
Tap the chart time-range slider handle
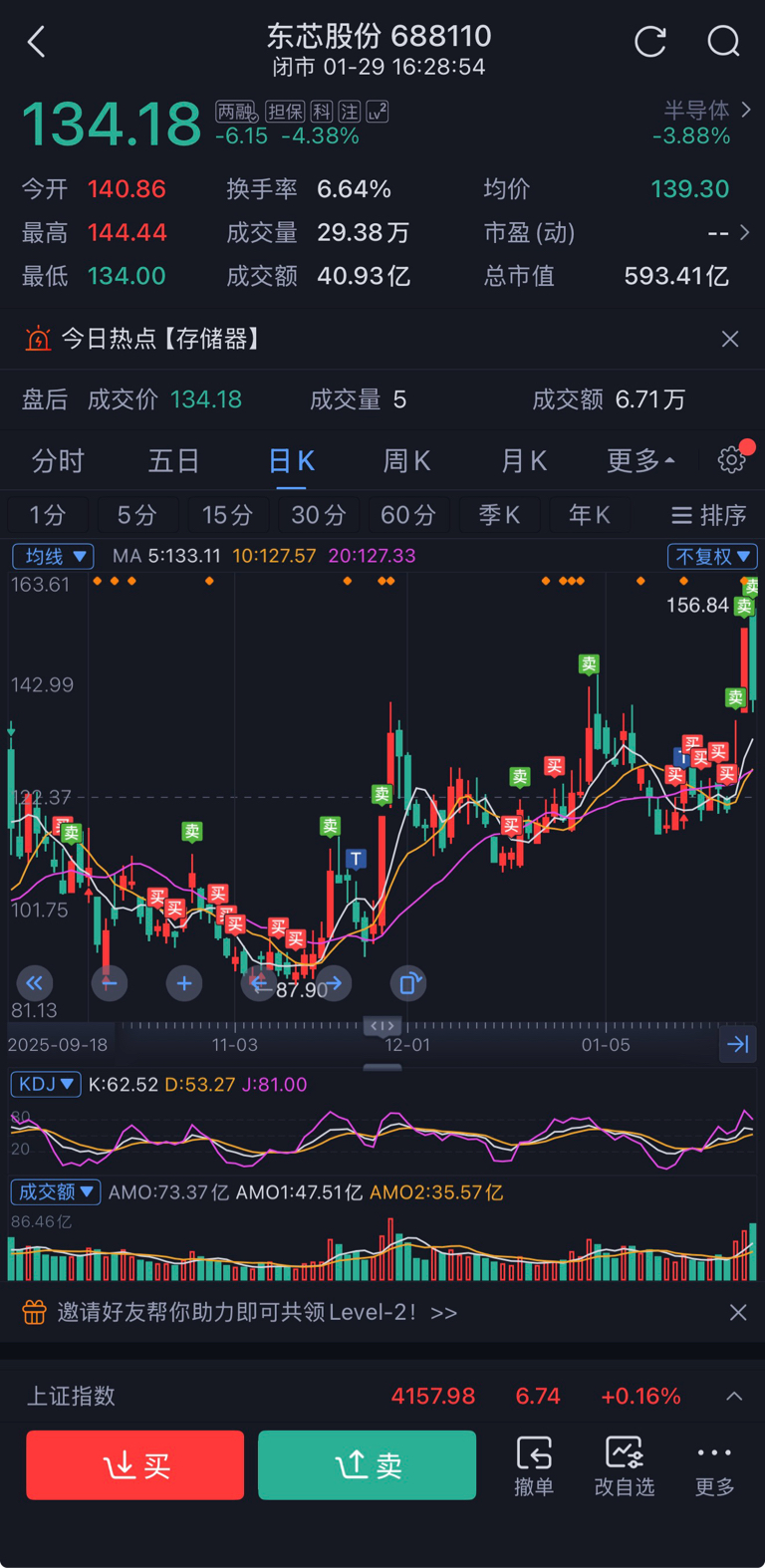pyautogui.click(x=383, y=1025)
